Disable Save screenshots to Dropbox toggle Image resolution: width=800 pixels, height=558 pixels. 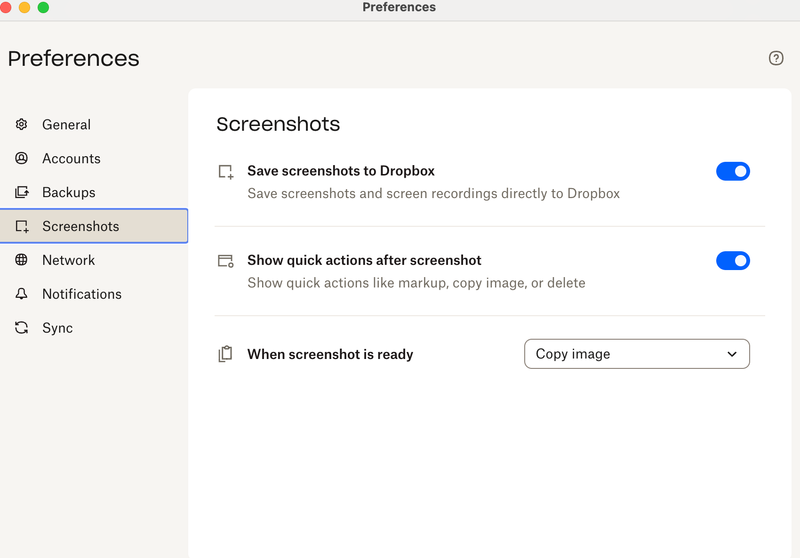(x=732, y=171)
